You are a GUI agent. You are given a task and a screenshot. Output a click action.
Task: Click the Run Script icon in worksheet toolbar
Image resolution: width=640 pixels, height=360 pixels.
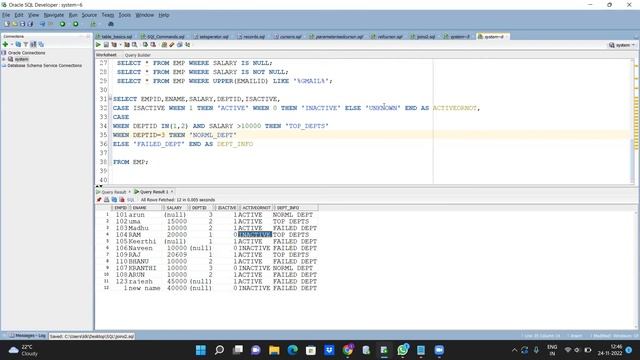(106, 45)
